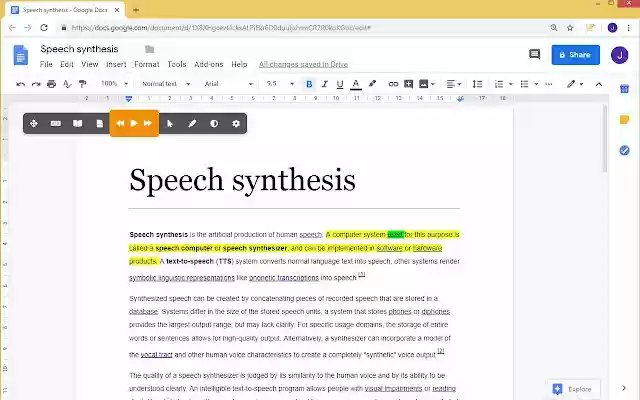Screen dimensions: 640x400
Task: Toggle the bulleted list
Action: pos(524,84)
